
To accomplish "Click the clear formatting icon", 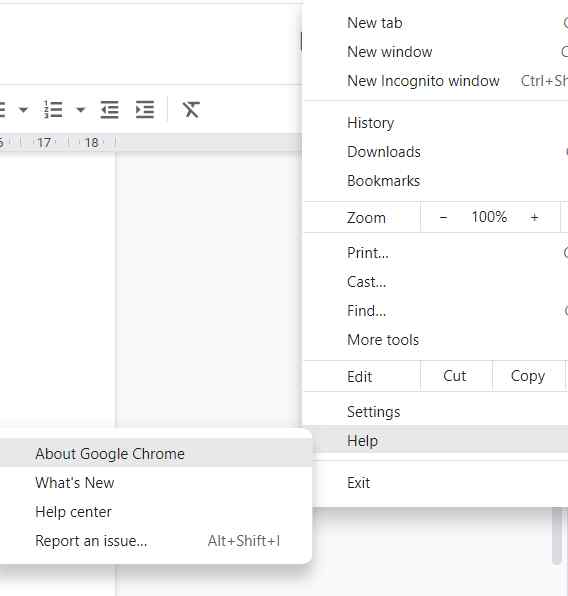I will pos(191,110).
